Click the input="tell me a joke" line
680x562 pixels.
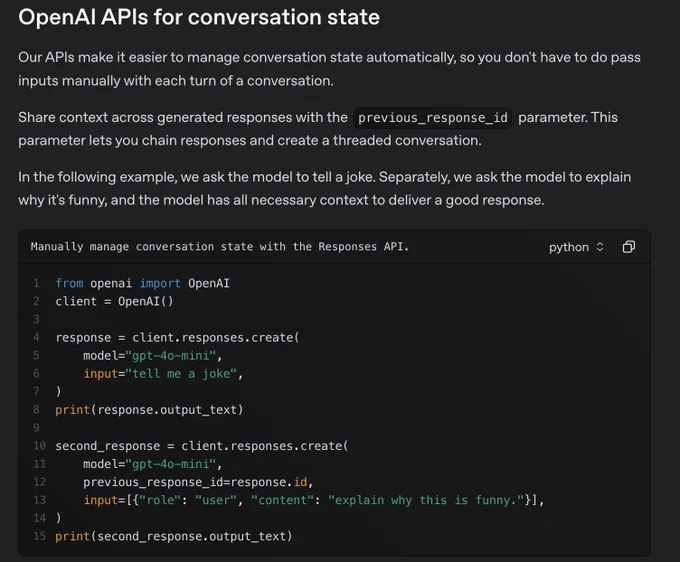click(163, 373)
